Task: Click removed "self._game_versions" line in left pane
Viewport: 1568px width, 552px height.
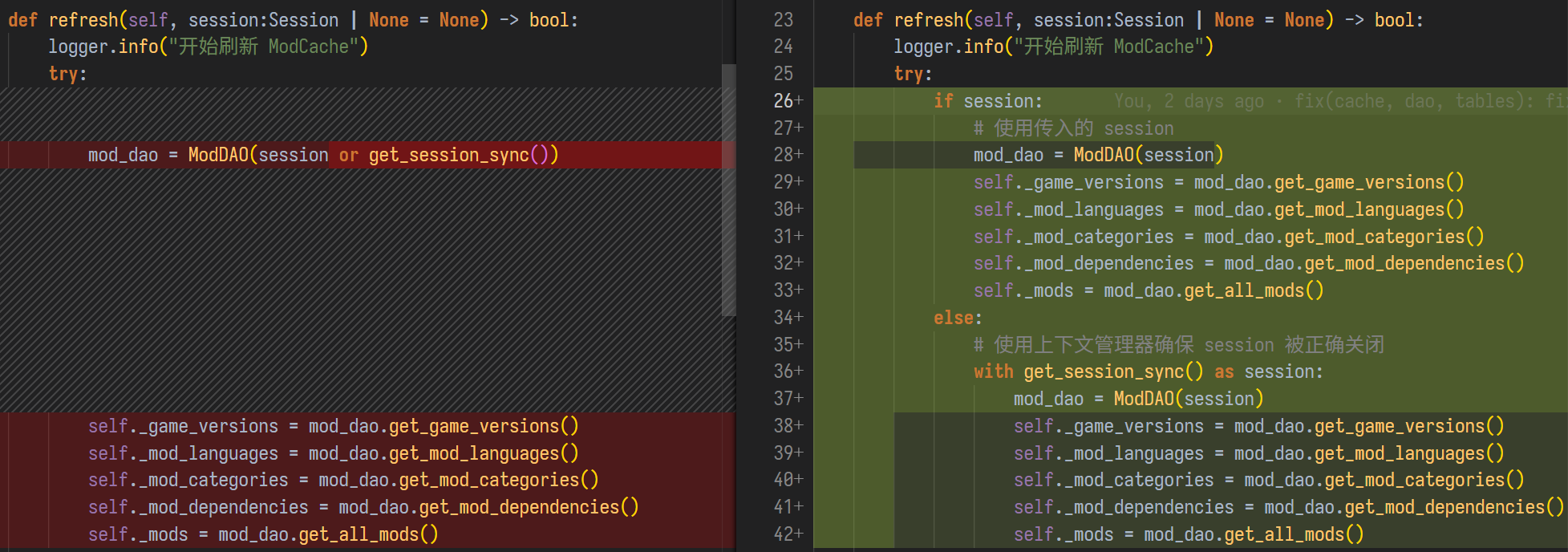Action: pyautogui.click(x=333, y=426)
